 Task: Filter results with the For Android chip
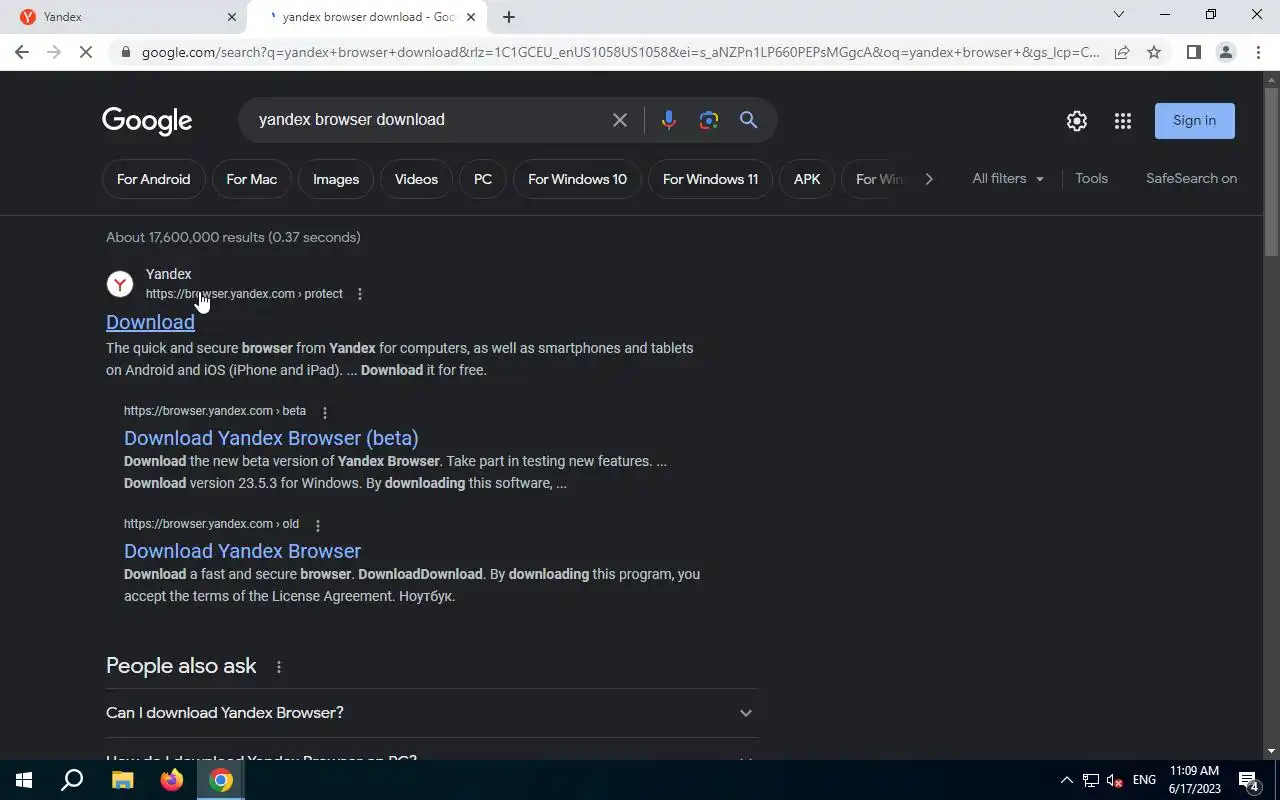(x=153, y=179)
